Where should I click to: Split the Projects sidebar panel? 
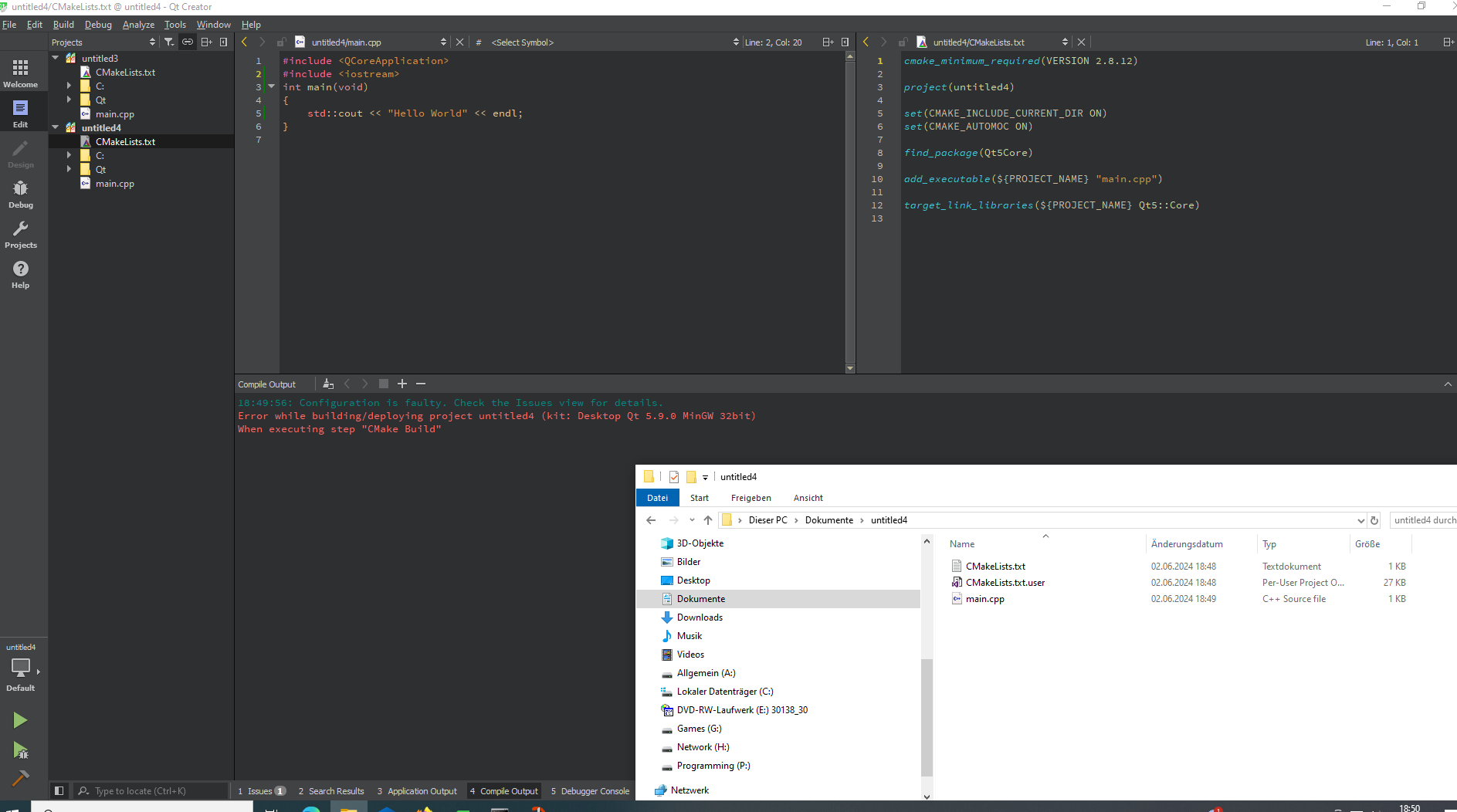click(206, 42)
